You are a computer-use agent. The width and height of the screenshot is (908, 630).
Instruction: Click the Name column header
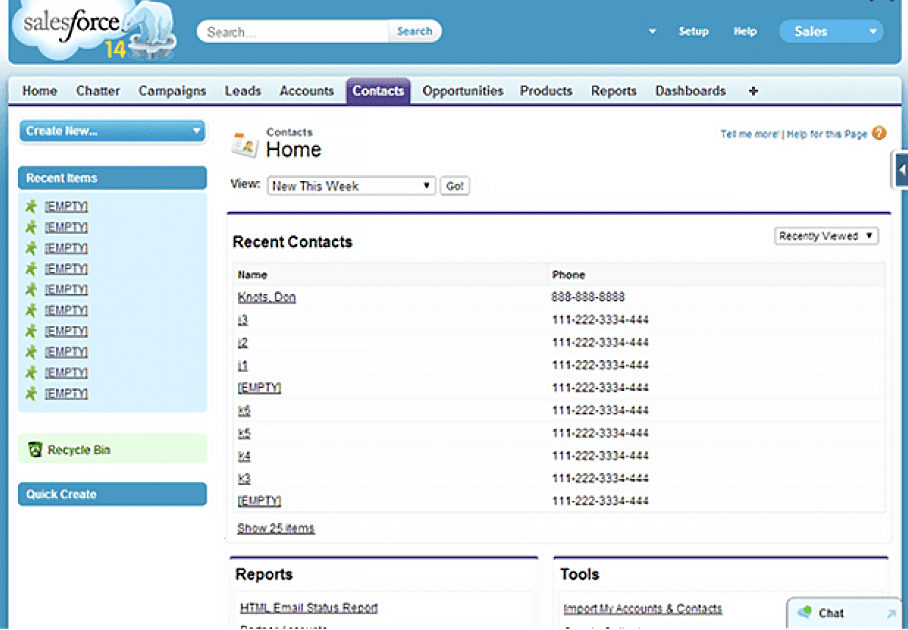pos(252,274)
